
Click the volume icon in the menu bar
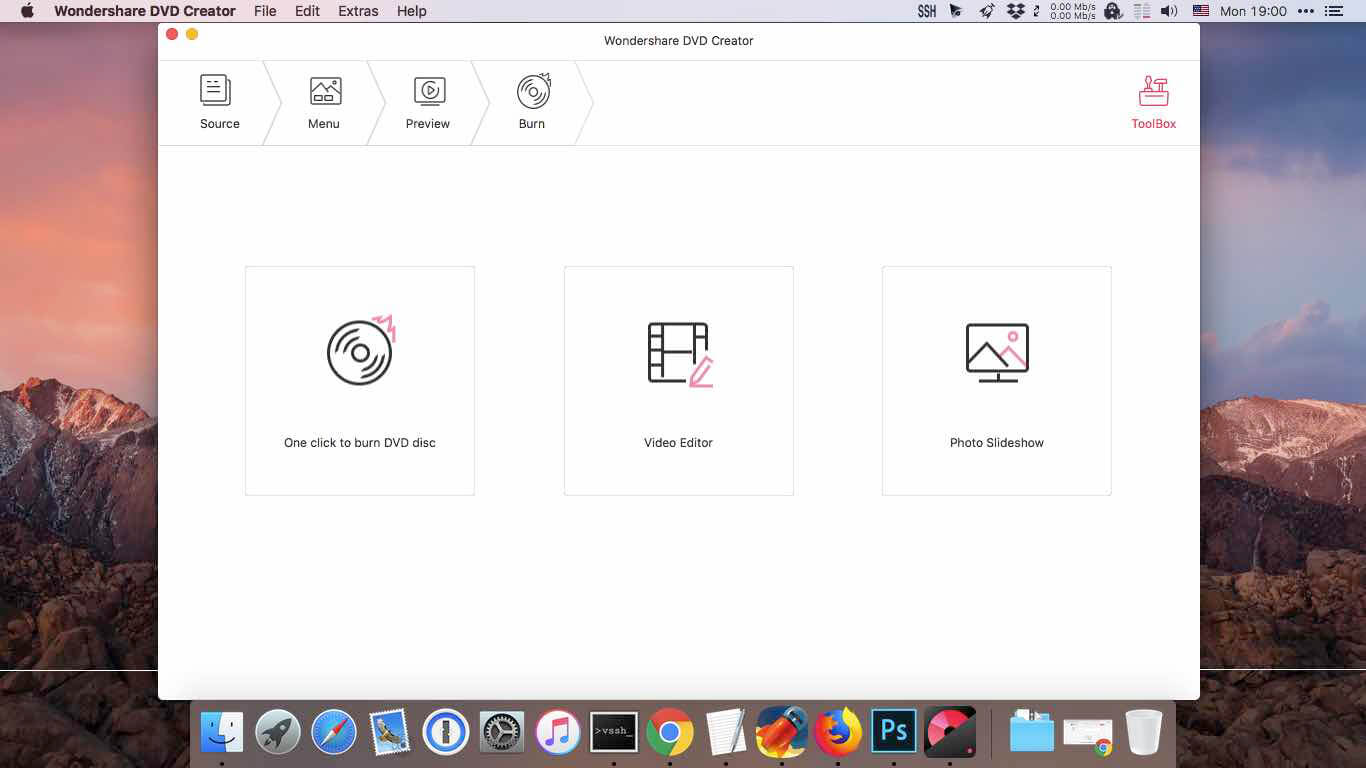(1170, 11)
